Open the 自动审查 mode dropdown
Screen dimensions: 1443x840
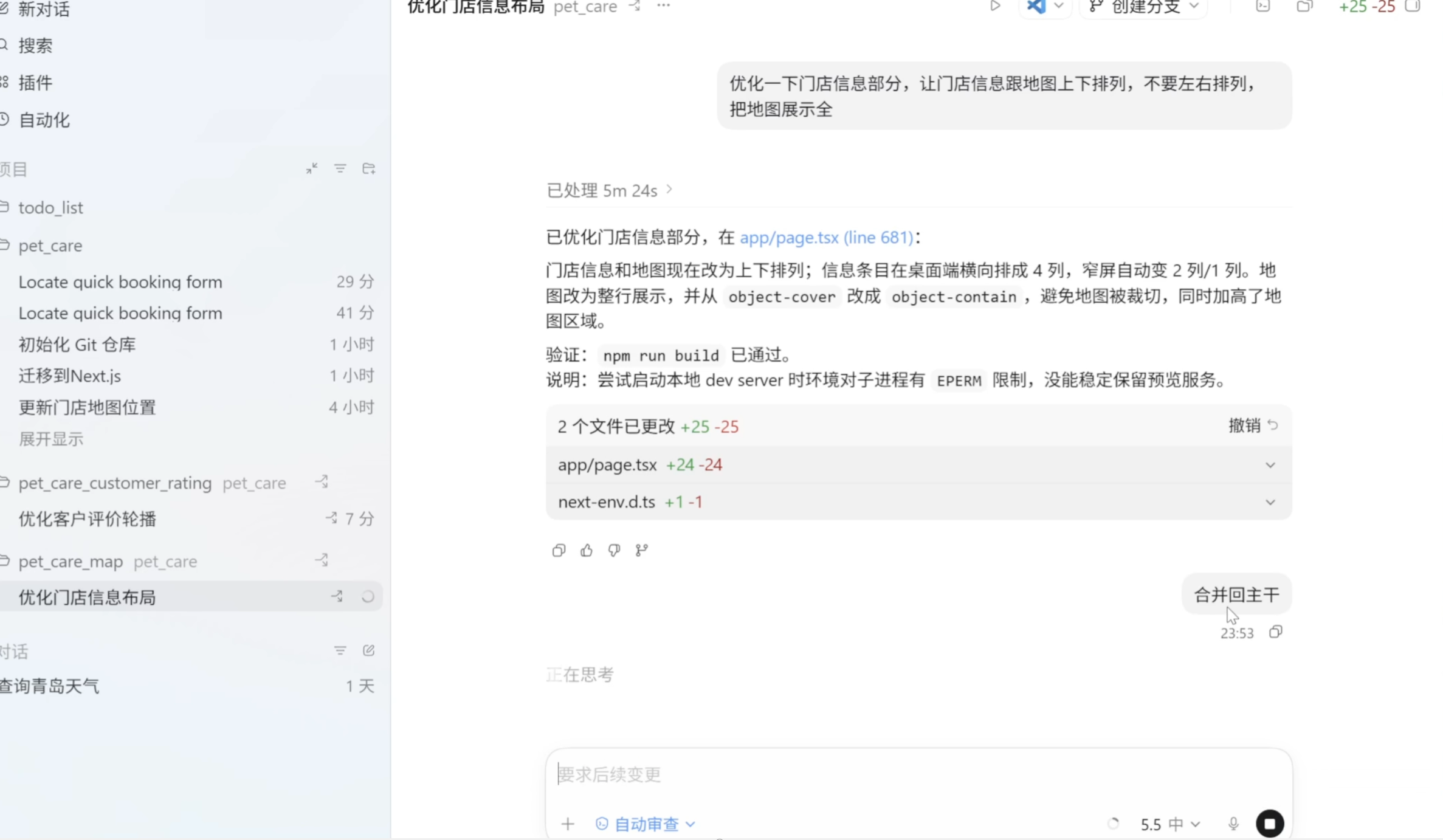coord(646,824)
